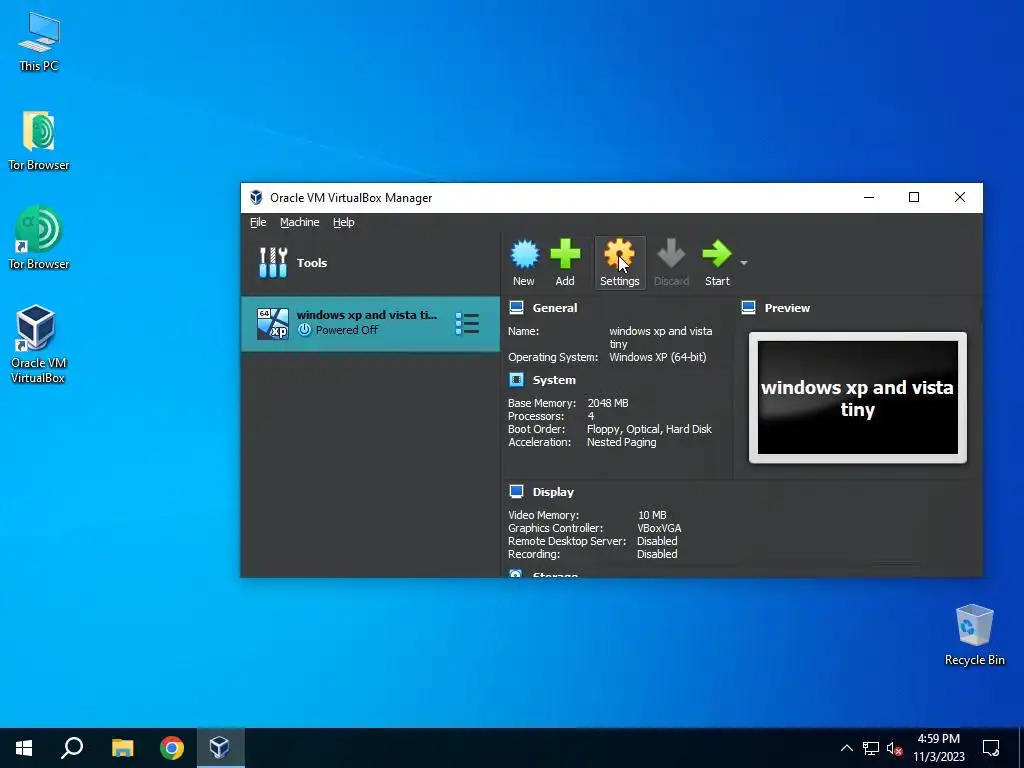
Task: Click the System section header
Action: [x=554, y=380]
